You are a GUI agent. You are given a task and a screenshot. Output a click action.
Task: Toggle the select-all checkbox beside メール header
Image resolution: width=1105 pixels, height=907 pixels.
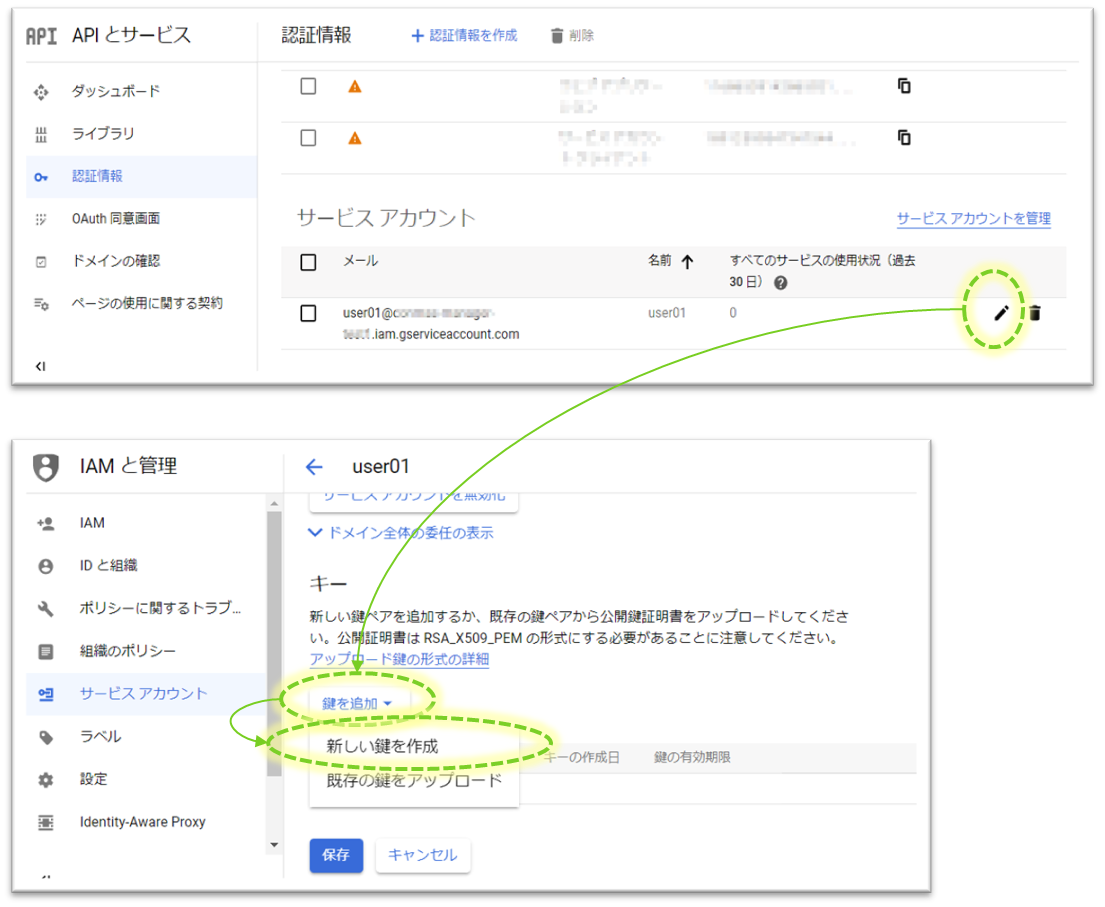[308, 262]
